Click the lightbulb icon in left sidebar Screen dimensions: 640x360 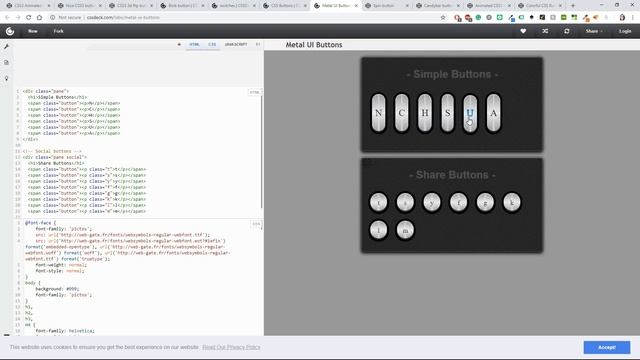(x=7, y=78)
